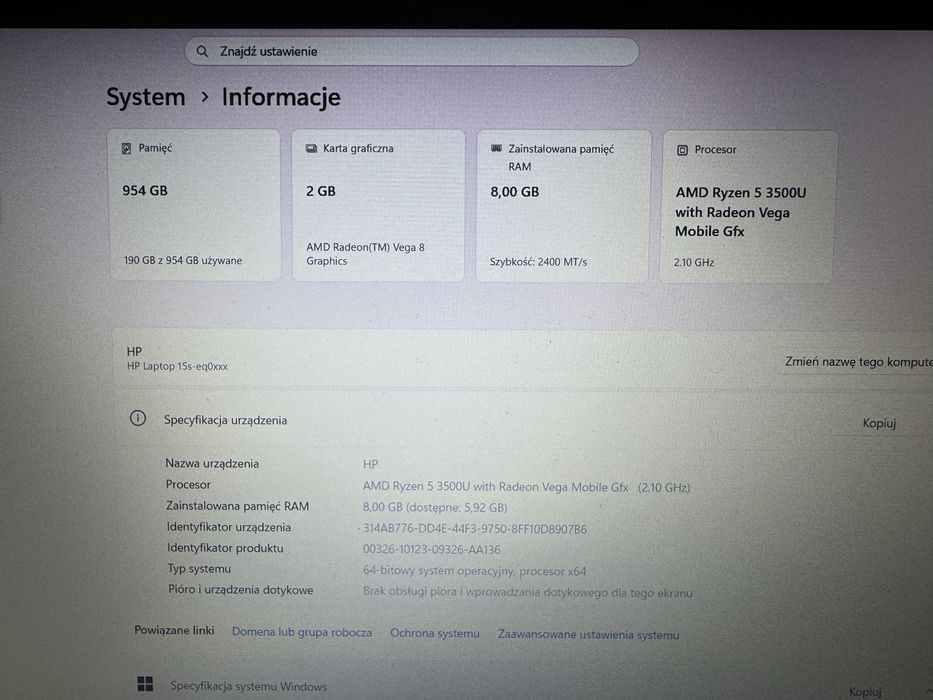Click AMD Radeon(TM) Vega 8 Graphics text

pos(365,254)
